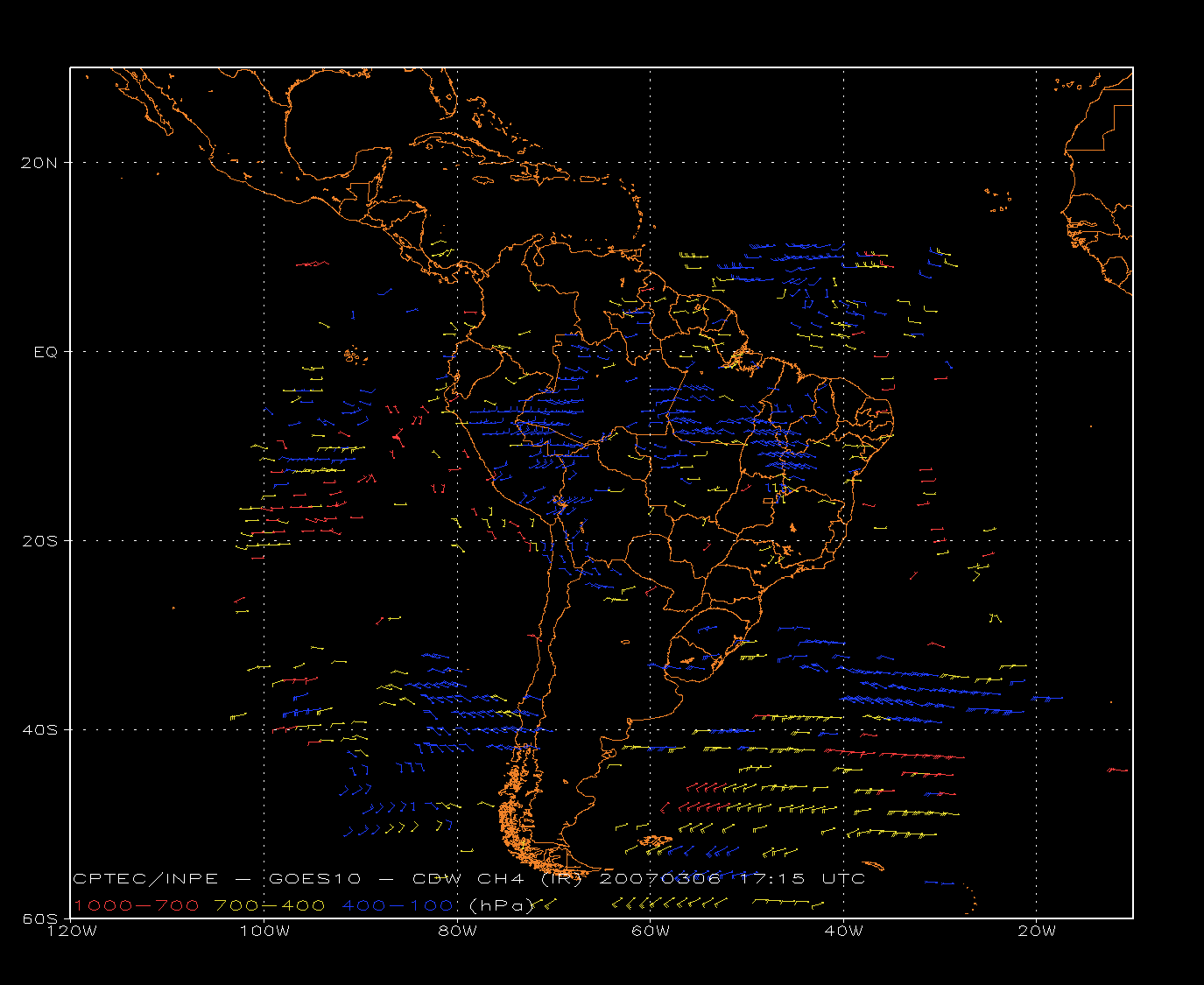Select the 60W longitude label
Screen dimensions: 1204x985
(651, 931)
